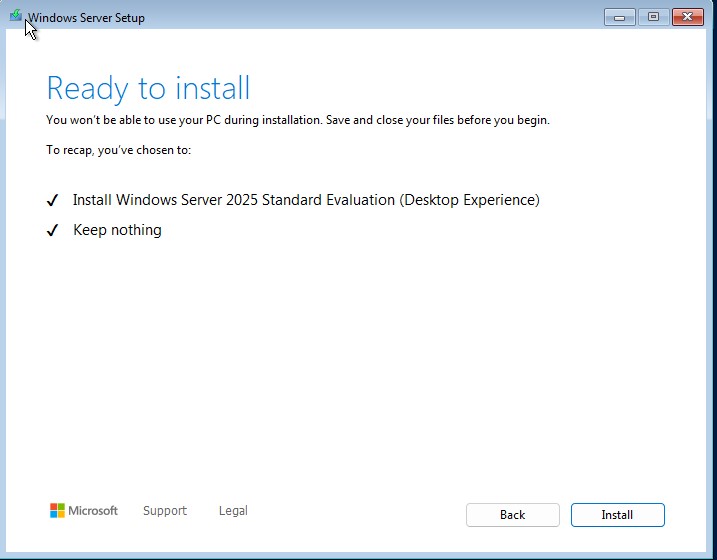Go back using the Back button
Screen dimensions: 717x560
(x=512, y=515)
